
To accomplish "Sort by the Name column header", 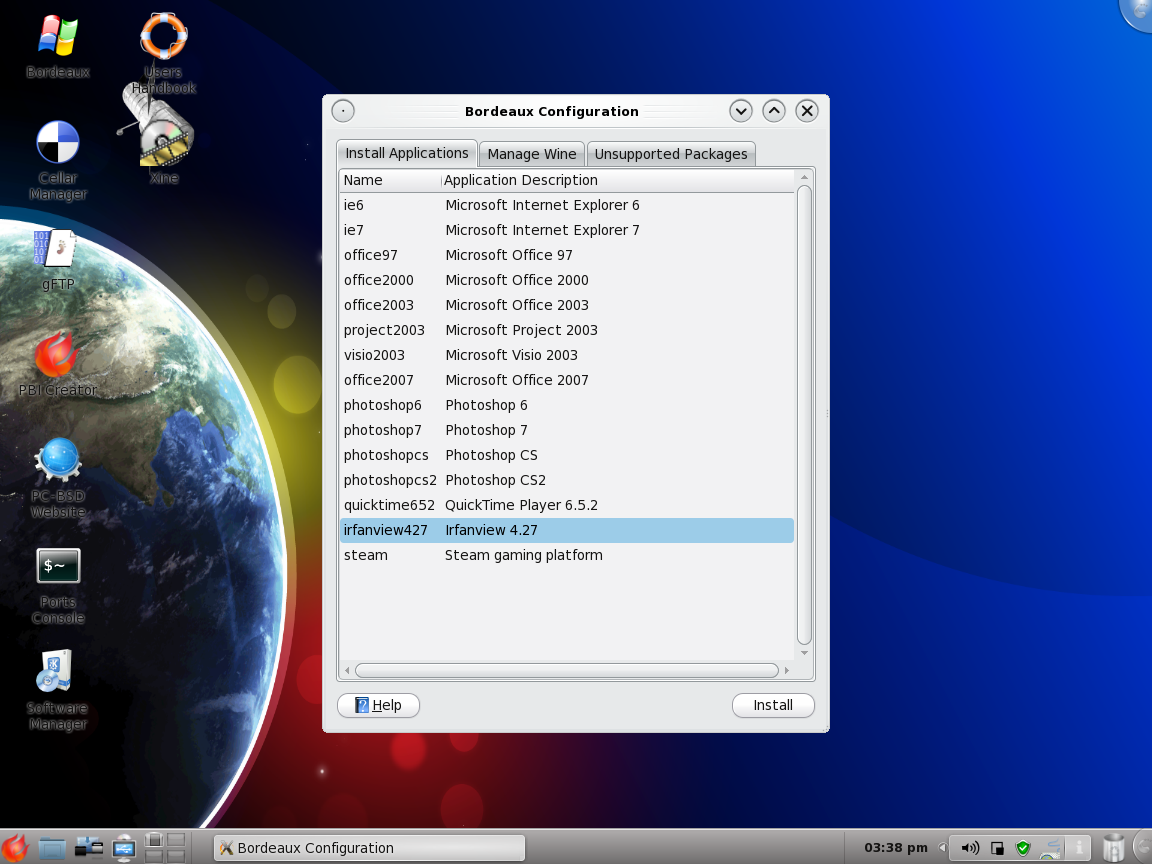I will (x=390, y=180).
